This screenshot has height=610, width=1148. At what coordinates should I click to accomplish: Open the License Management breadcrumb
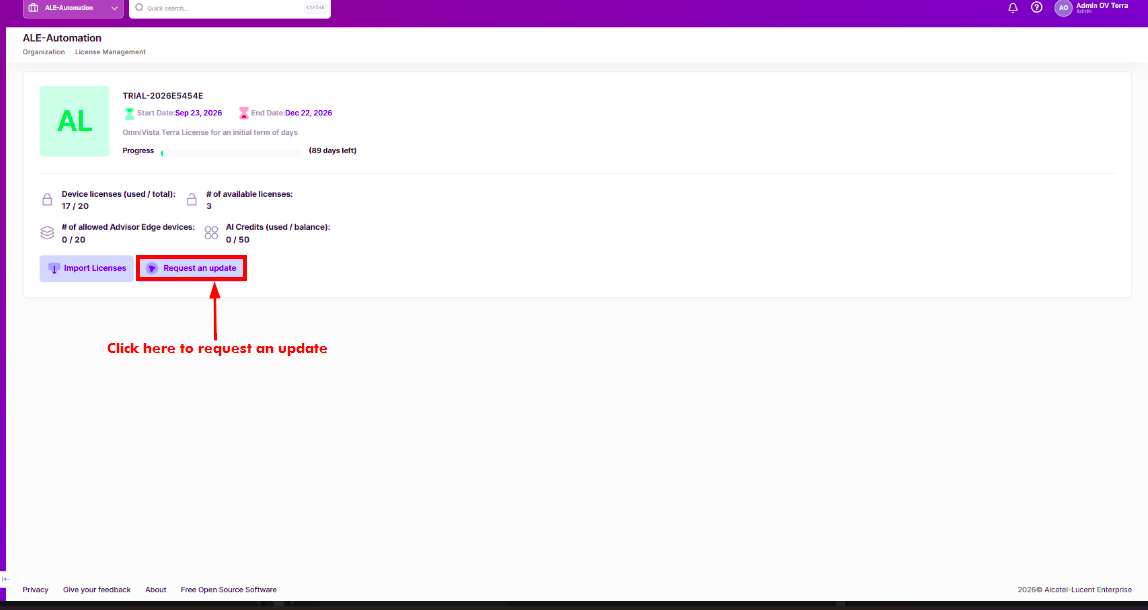coord(110,52)
